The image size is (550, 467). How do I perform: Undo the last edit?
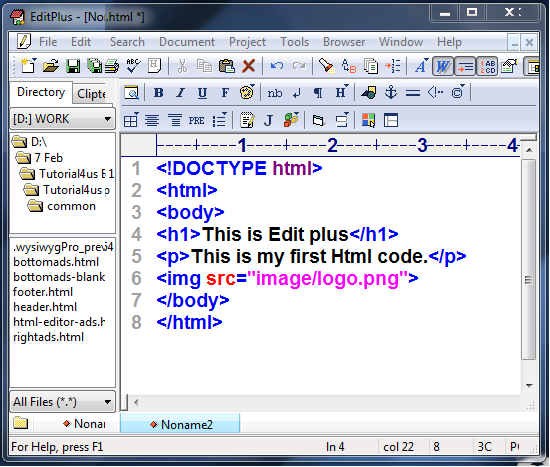[277, 66]
